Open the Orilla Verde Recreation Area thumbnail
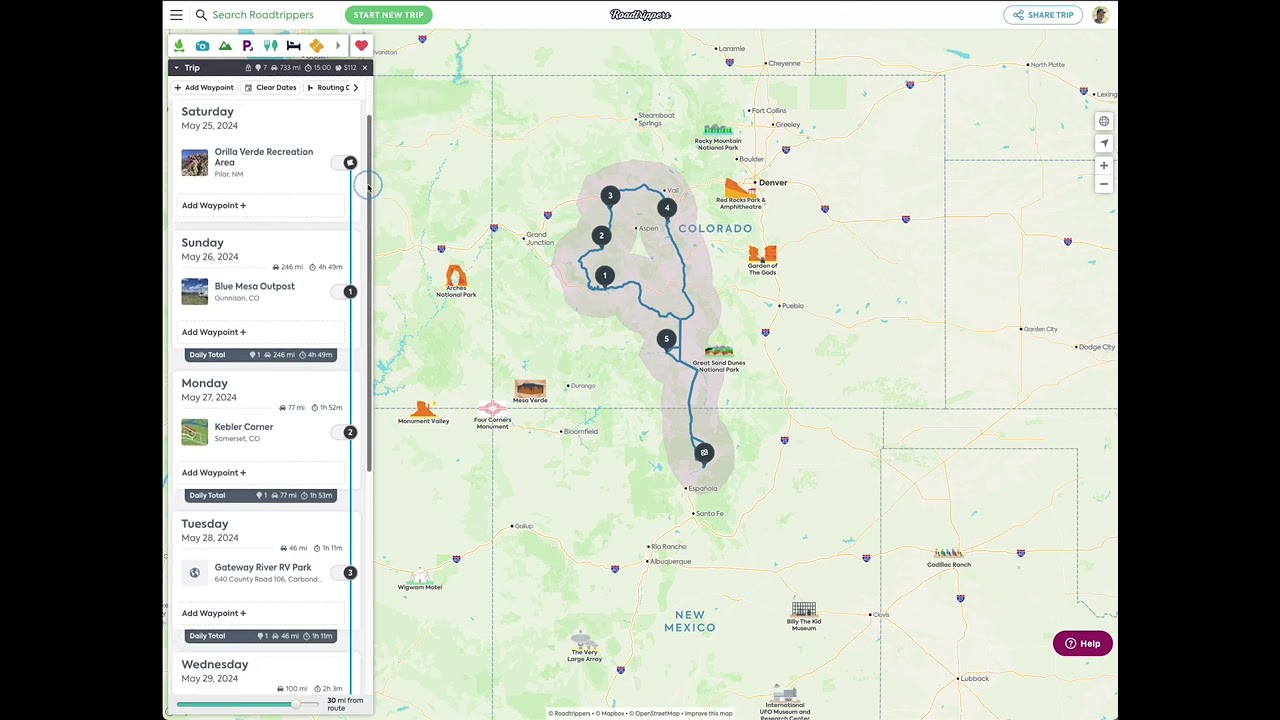Image resolution: width=1280 pixels, height=720 pixels. tap(195, 163)
